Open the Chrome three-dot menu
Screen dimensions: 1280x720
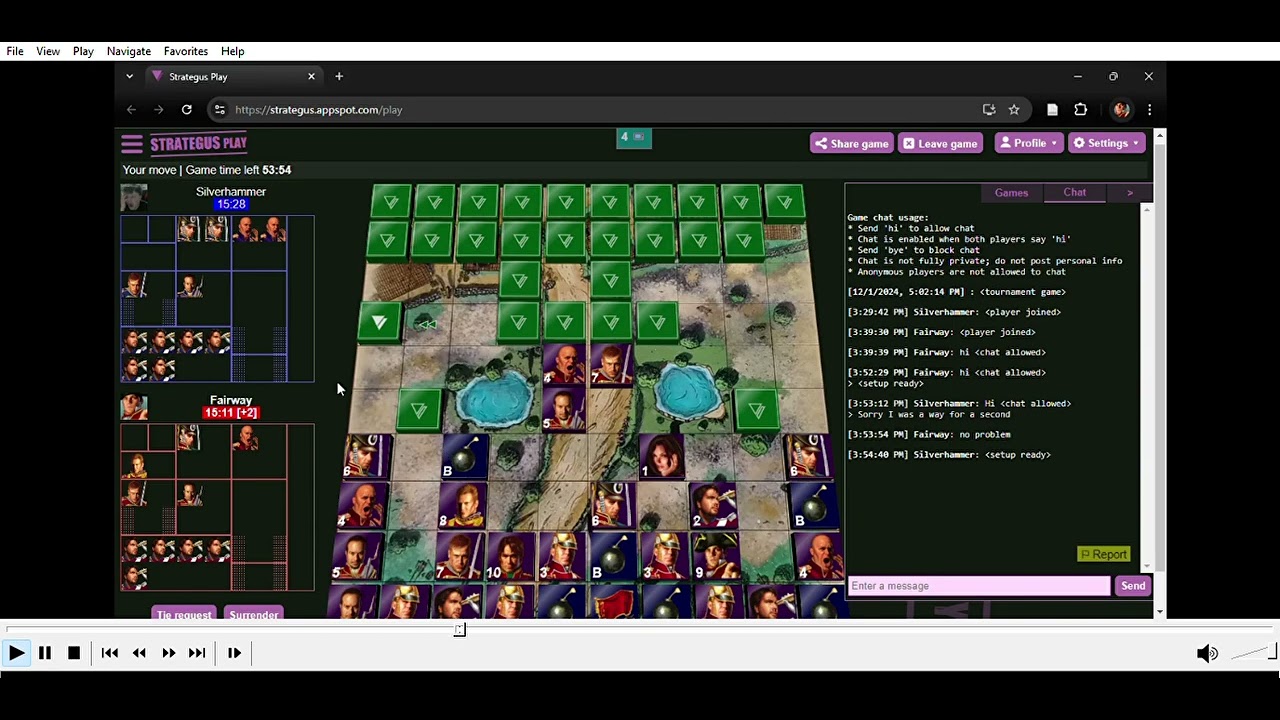(x=1150, y=110)
